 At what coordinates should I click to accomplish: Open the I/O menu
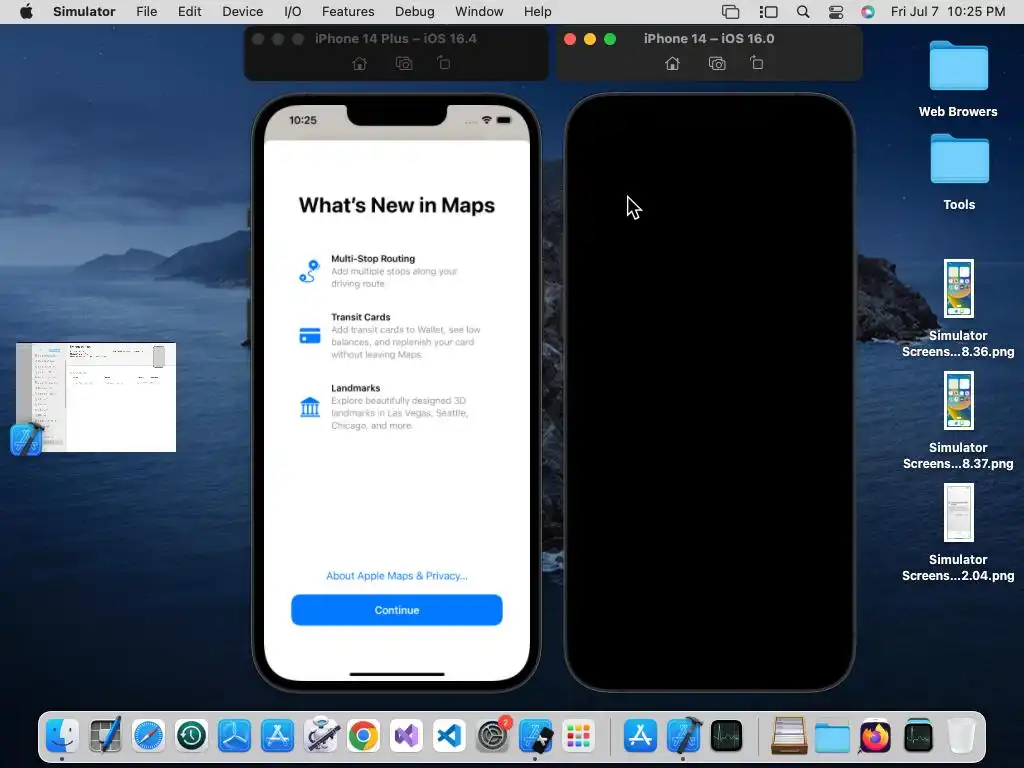[x=293, y=12]
